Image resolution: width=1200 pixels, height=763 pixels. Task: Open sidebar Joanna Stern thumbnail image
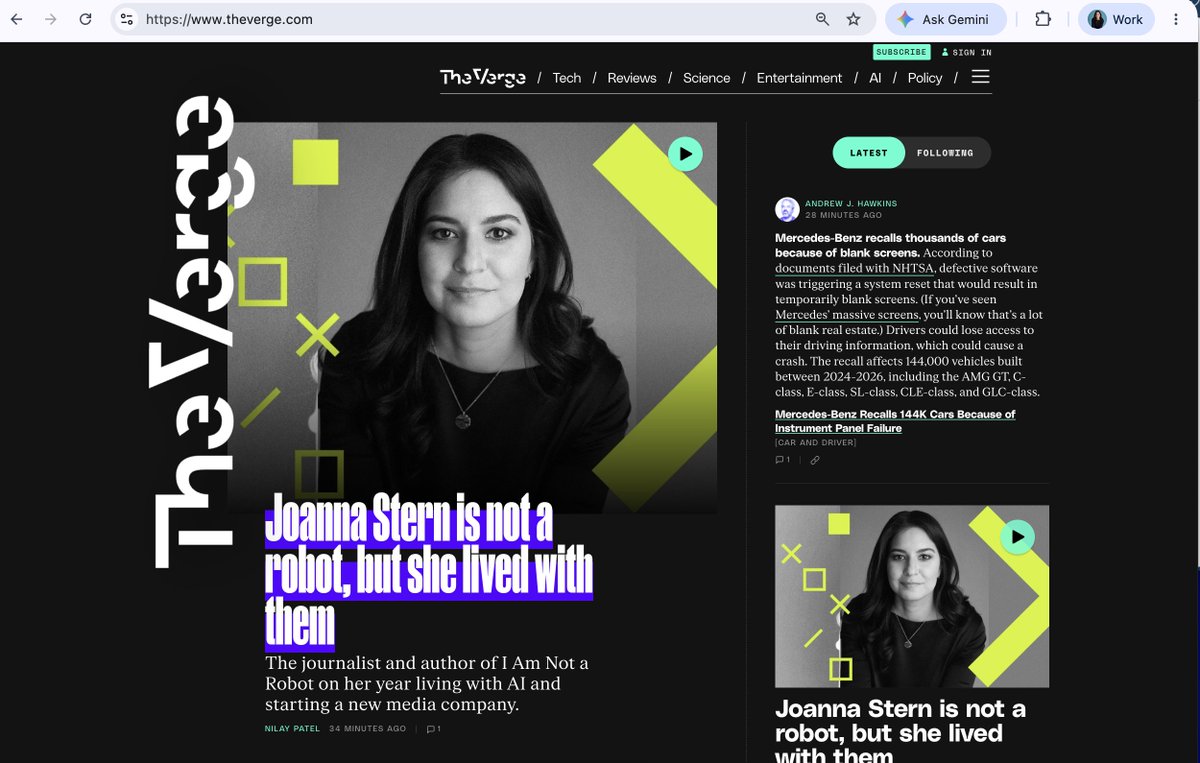pos(912,596)
